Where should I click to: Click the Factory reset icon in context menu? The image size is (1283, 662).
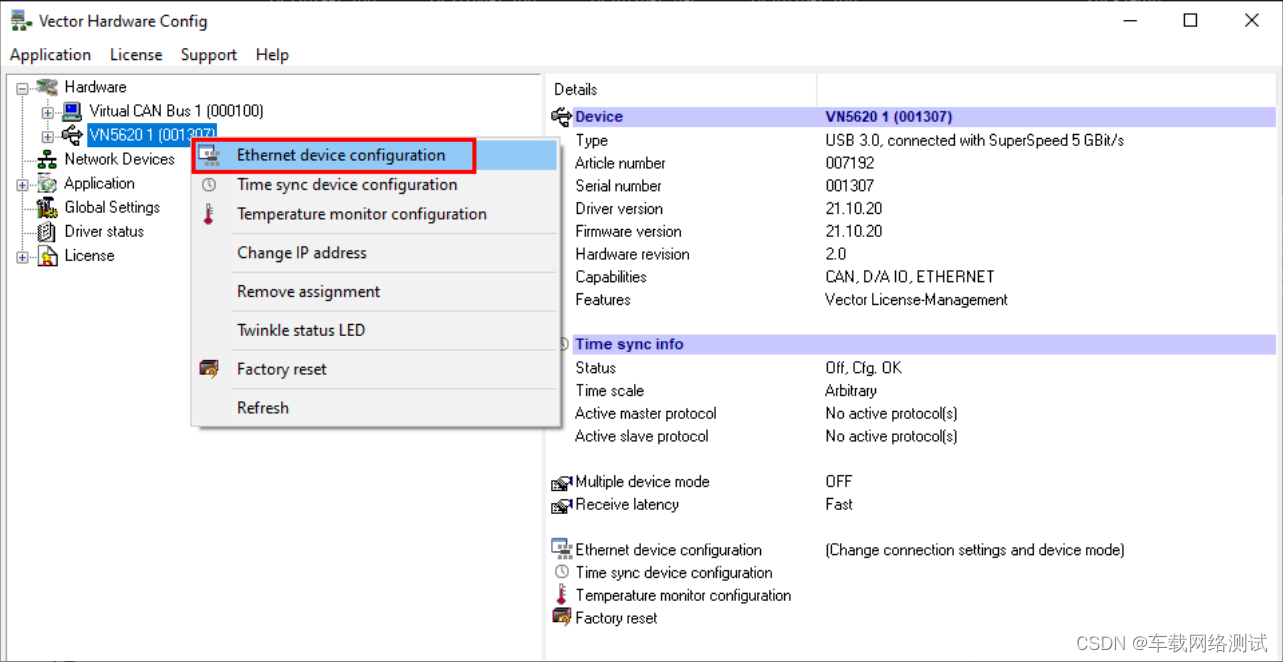(209, 370)
